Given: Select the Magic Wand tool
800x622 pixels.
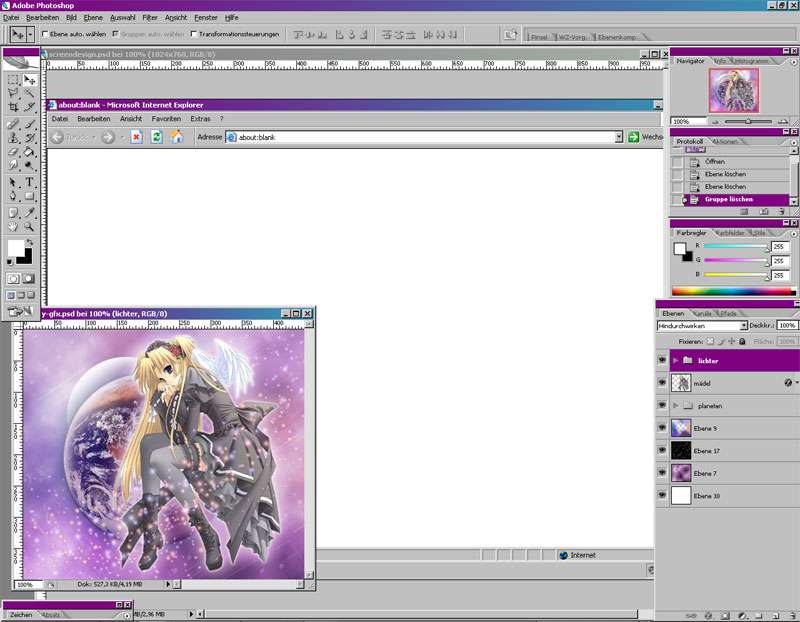Looking at the screenshot, I should click(x=29, y=93).
